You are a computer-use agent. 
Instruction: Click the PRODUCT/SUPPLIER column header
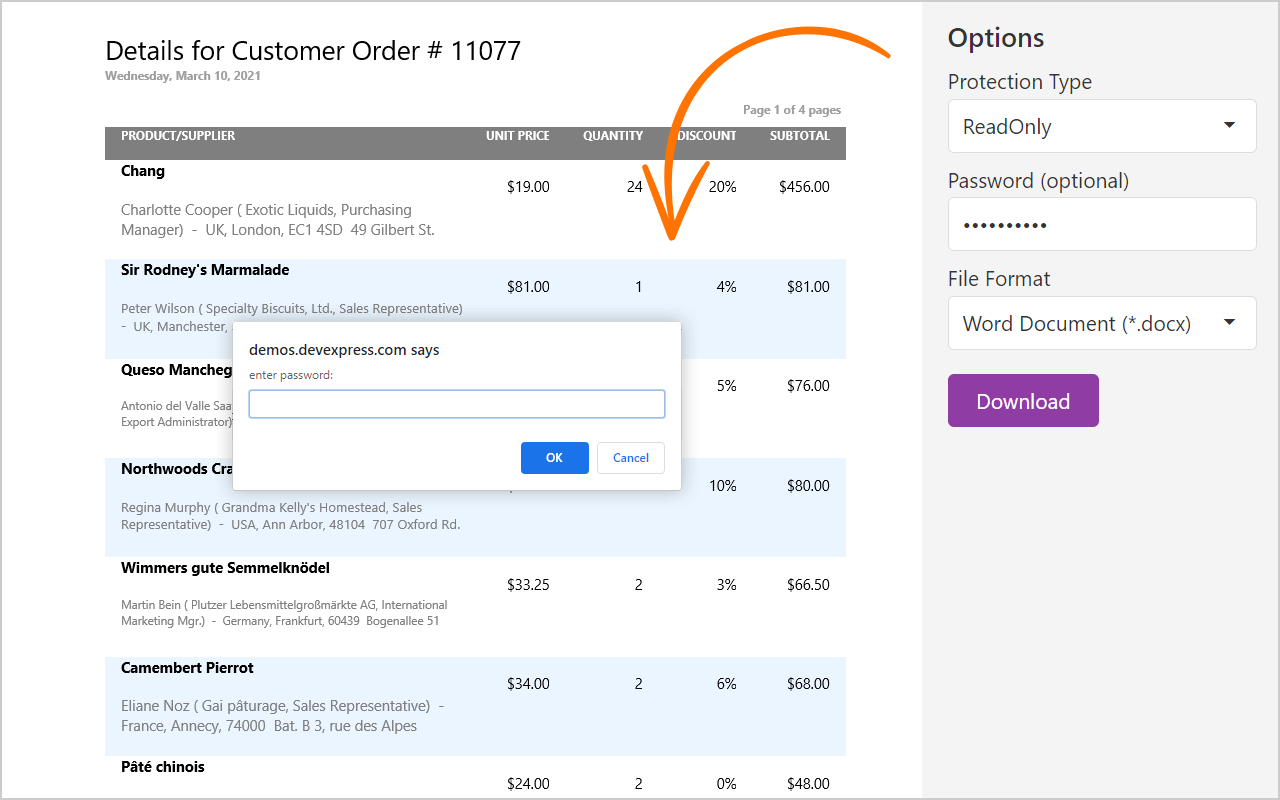tap(178, 136)
